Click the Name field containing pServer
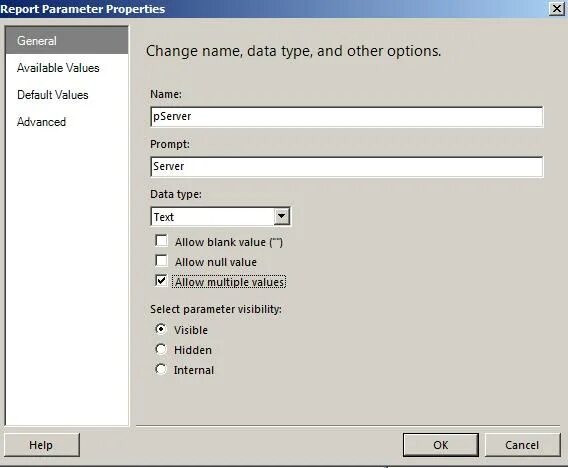568x468 pixels. click(x=347, y=117)
